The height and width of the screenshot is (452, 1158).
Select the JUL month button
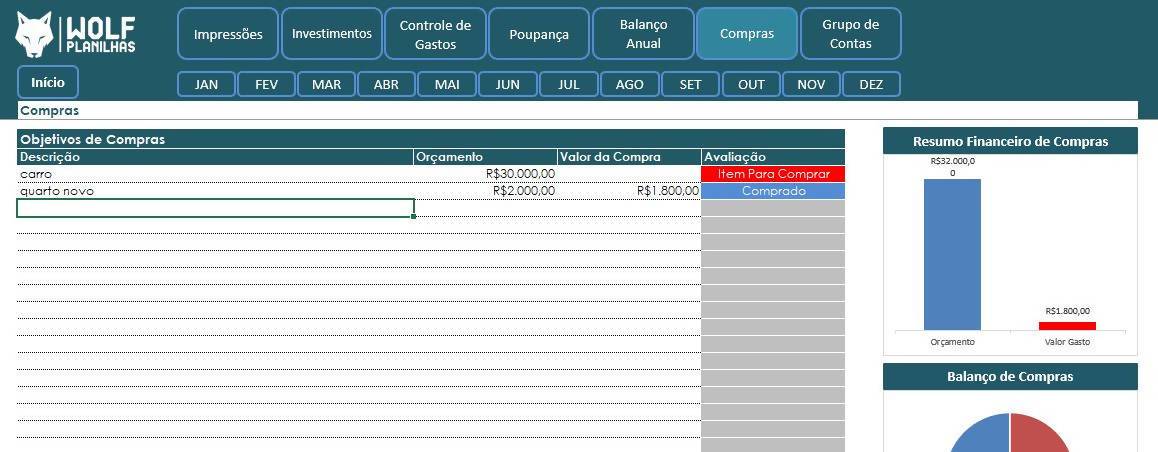[x=569, y=84]
